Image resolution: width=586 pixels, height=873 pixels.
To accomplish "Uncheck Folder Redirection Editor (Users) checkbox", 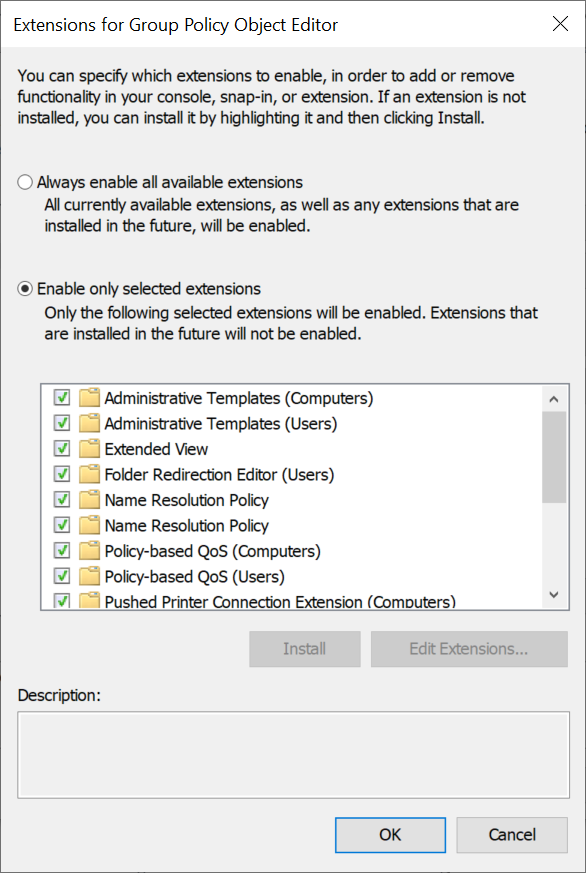I will (x=62, y=474).
